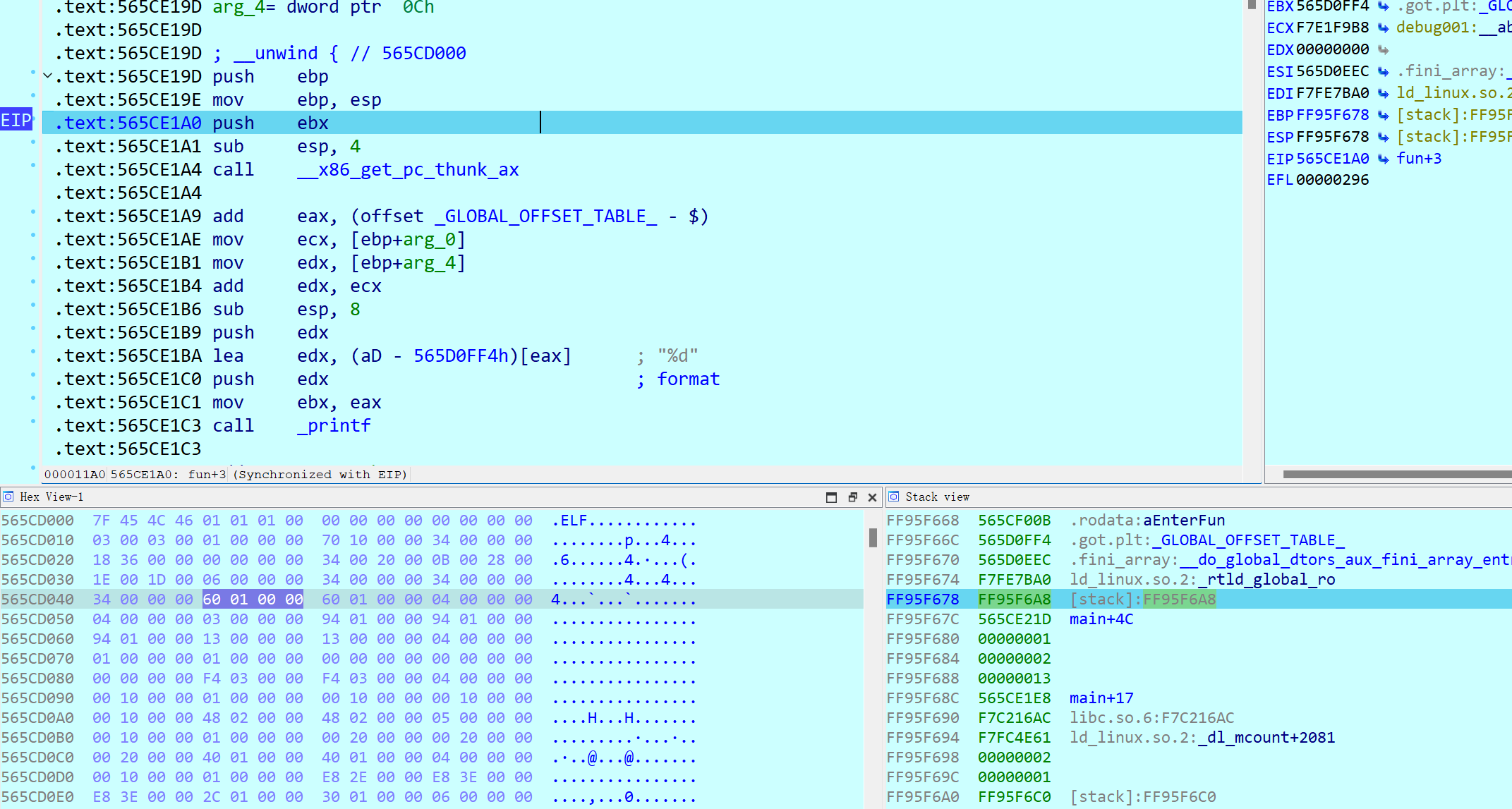Click the disassembly vertical scrollbar thumb
Image resolution: width=1512 pixels, height=809 pixels.
(x=1252, y=4)
